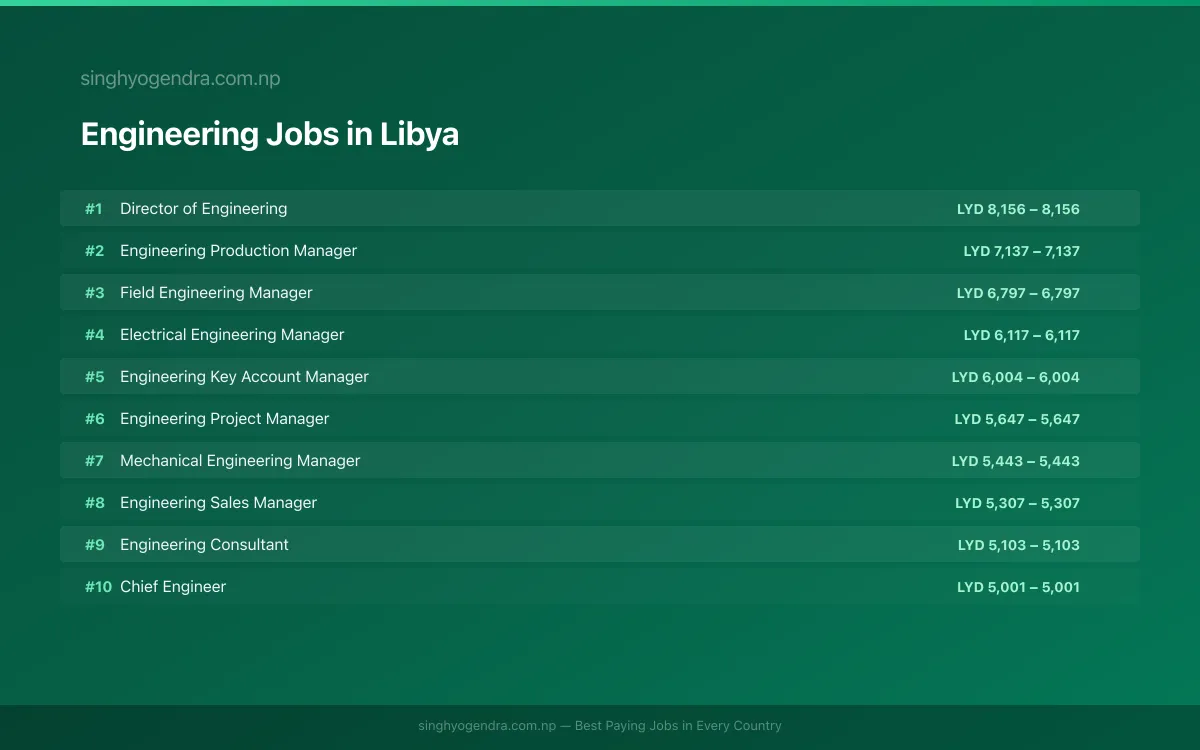The width and height of the screenshot is (1200, 750).
Task: Click the salary 'LYD 5,443 – 5,443'
Action: [x=1016, y=461]
